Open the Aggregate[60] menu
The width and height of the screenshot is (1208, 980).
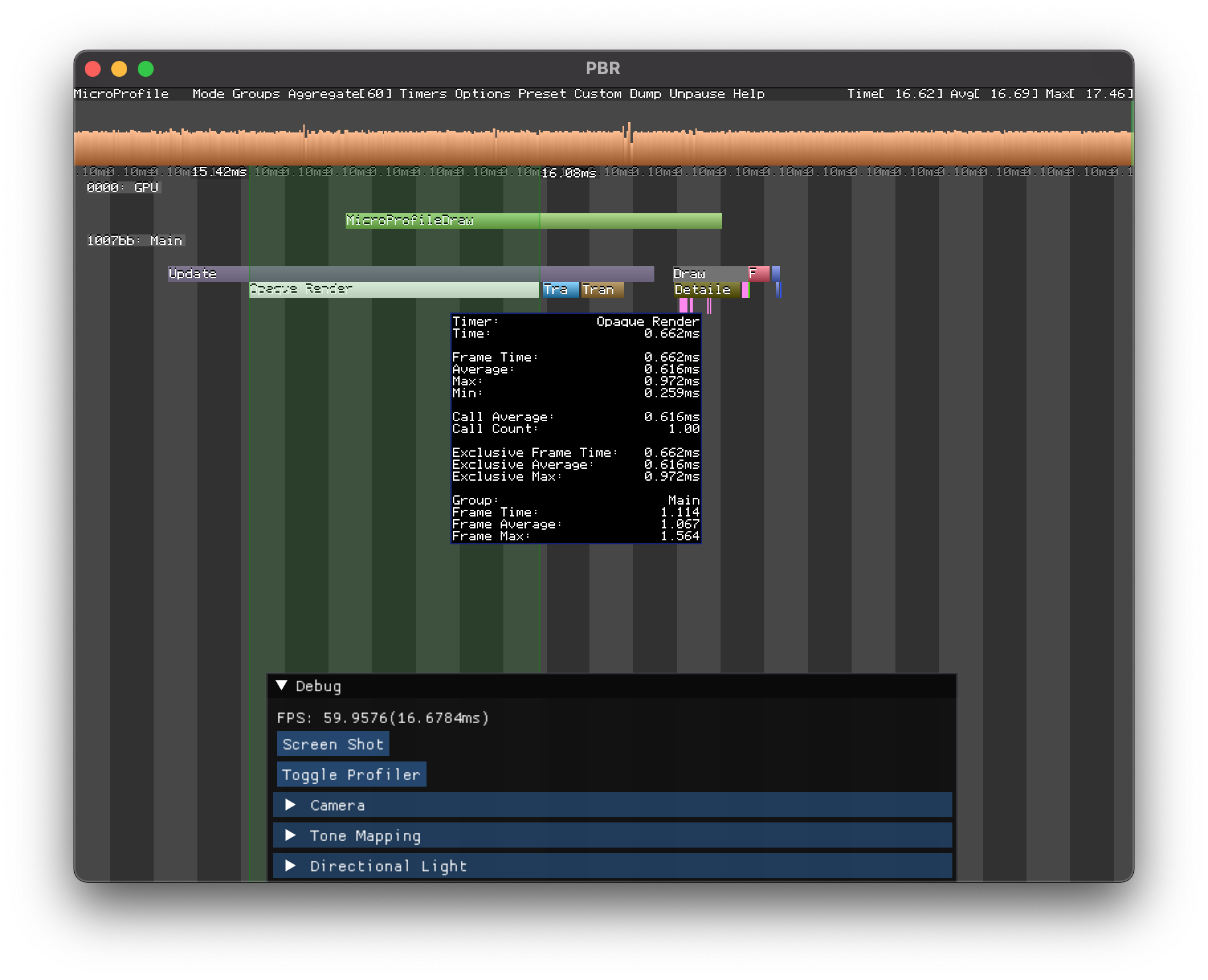click(x=340, y=93)
